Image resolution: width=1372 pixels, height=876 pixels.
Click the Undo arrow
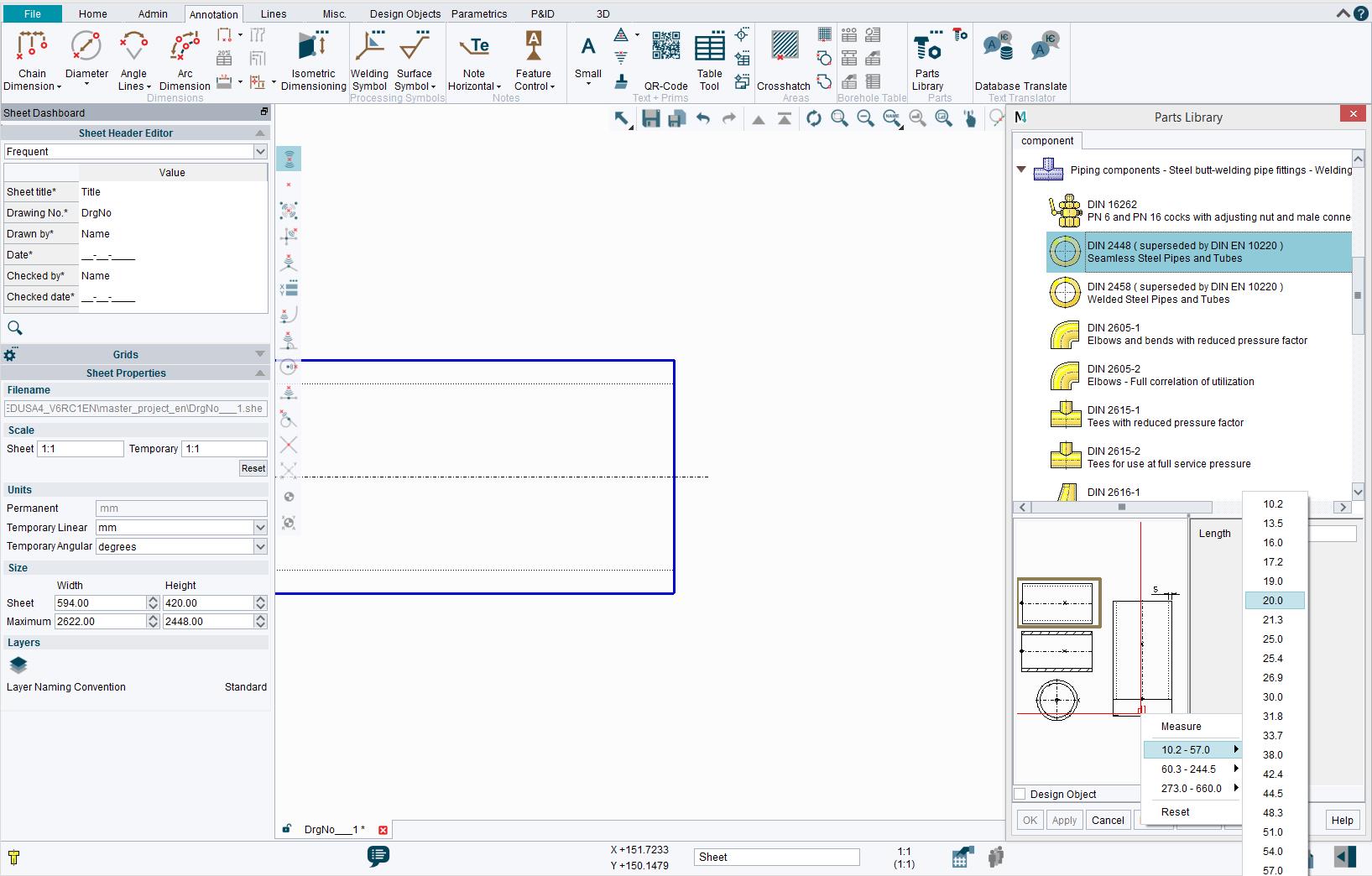tap(703, 118)
